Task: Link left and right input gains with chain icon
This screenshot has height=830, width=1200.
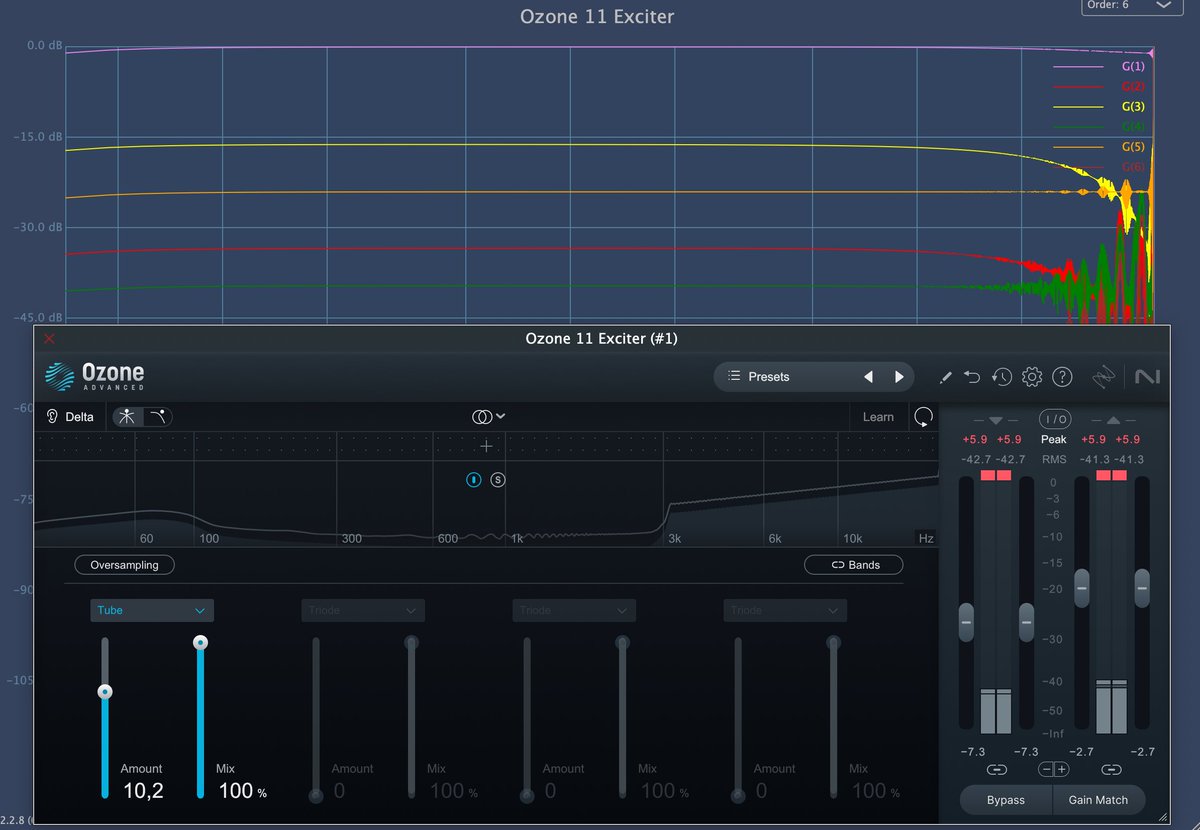Action: [996, 769]
